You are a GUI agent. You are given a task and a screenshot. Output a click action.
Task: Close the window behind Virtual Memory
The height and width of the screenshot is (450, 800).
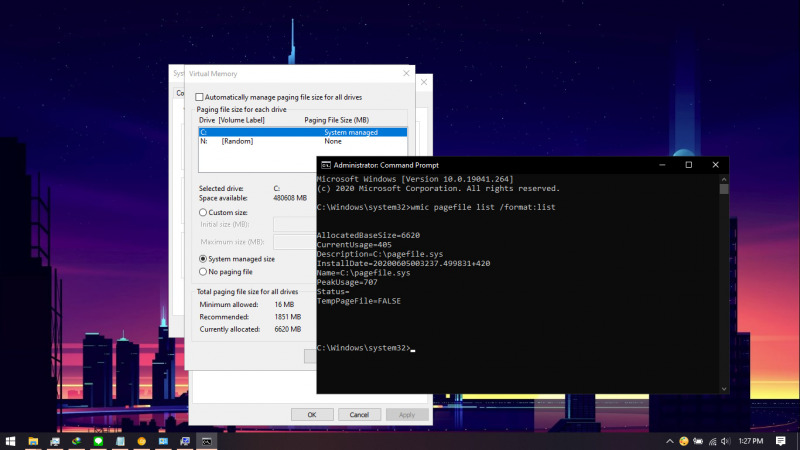(x=424, y=82)
